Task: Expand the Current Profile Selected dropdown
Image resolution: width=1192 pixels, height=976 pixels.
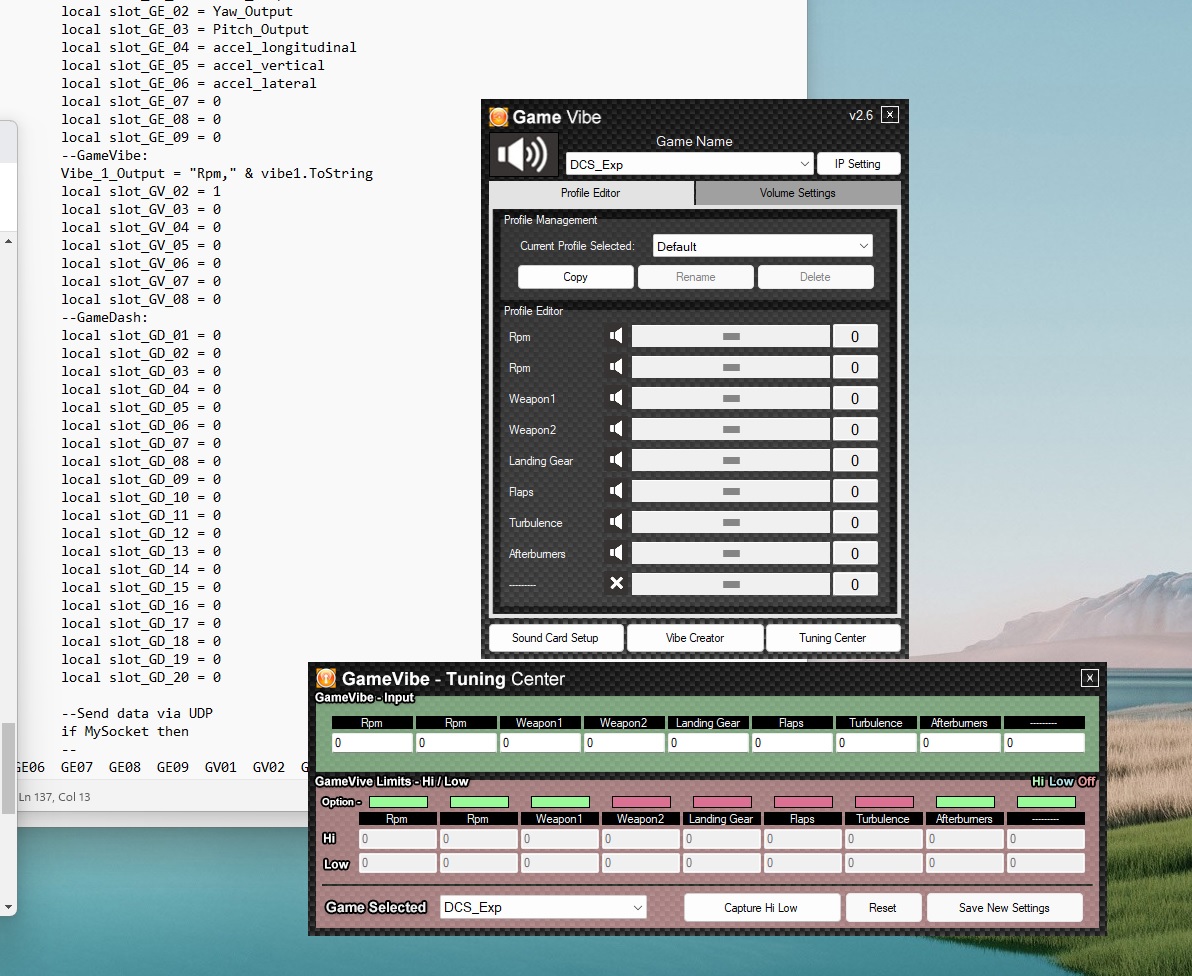Action: 762,246
